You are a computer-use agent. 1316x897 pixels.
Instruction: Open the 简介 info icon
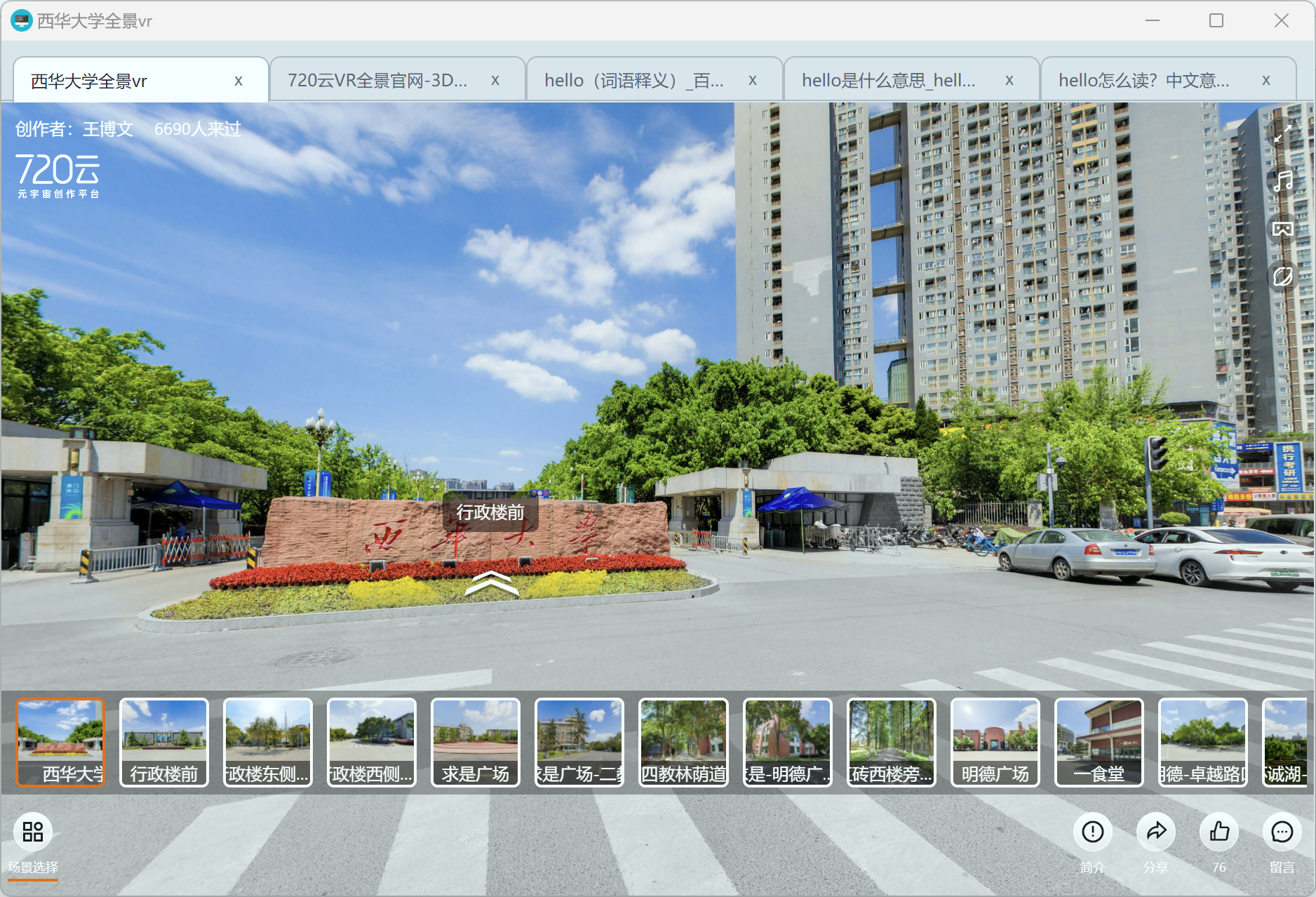[1092, 832]
